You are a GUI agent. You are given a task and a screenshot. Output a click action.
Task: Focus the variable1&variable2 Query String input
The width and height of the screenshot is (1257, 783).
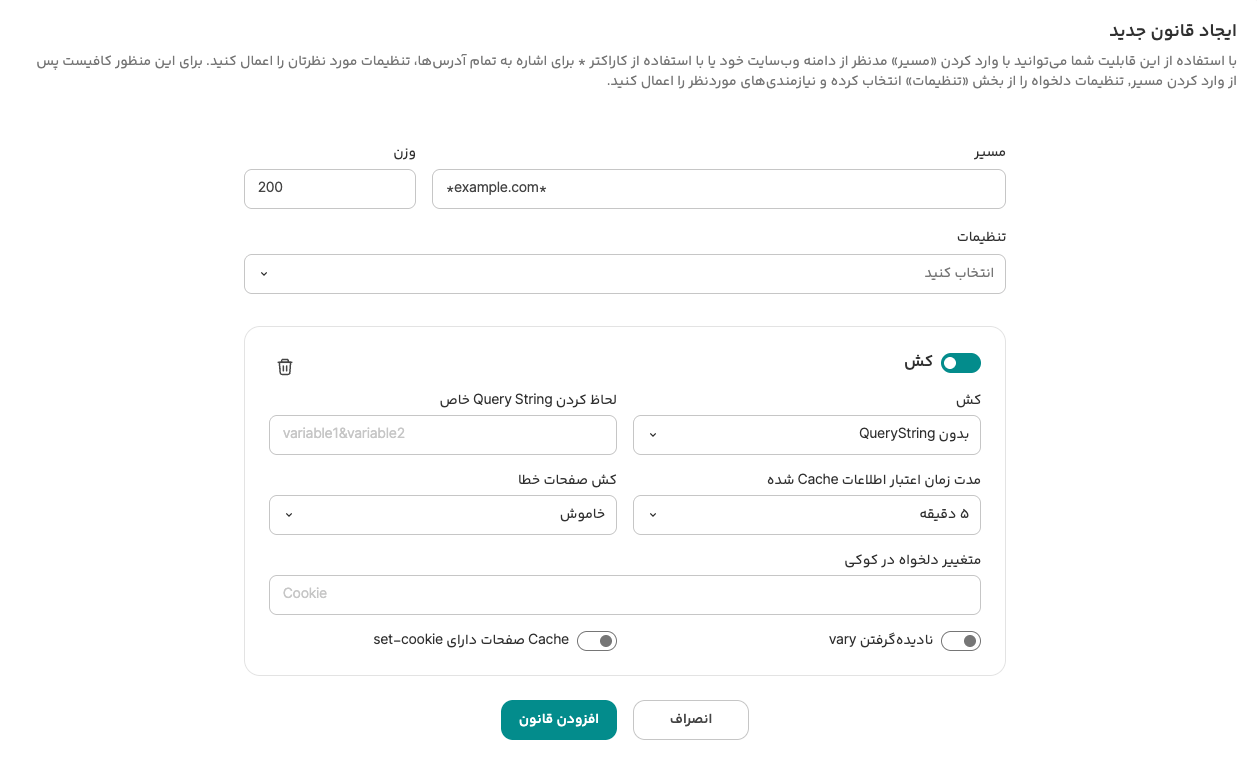442,435
